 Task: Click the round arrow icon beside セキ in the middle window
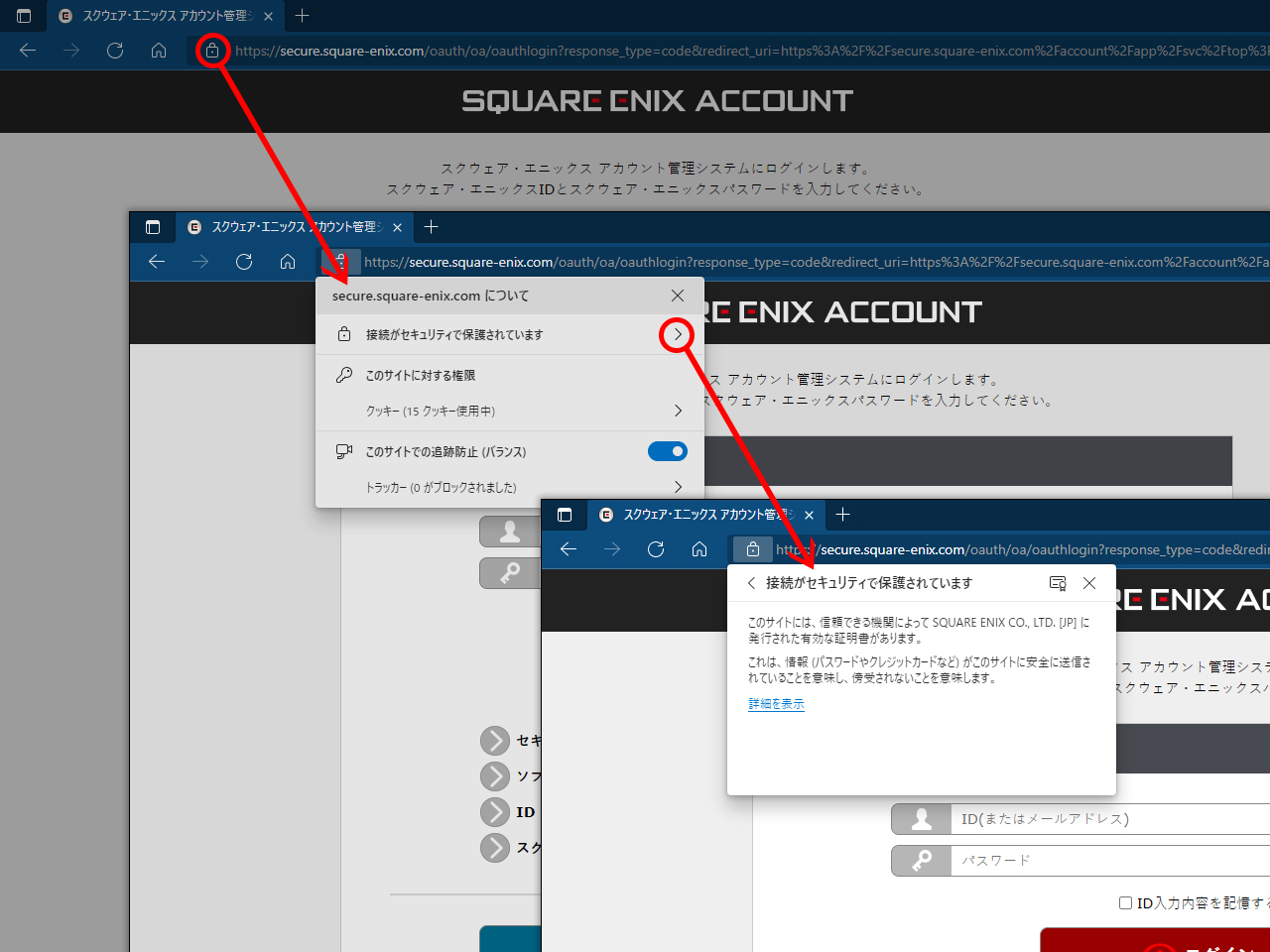pyautogui.click(x=495, y=741)
